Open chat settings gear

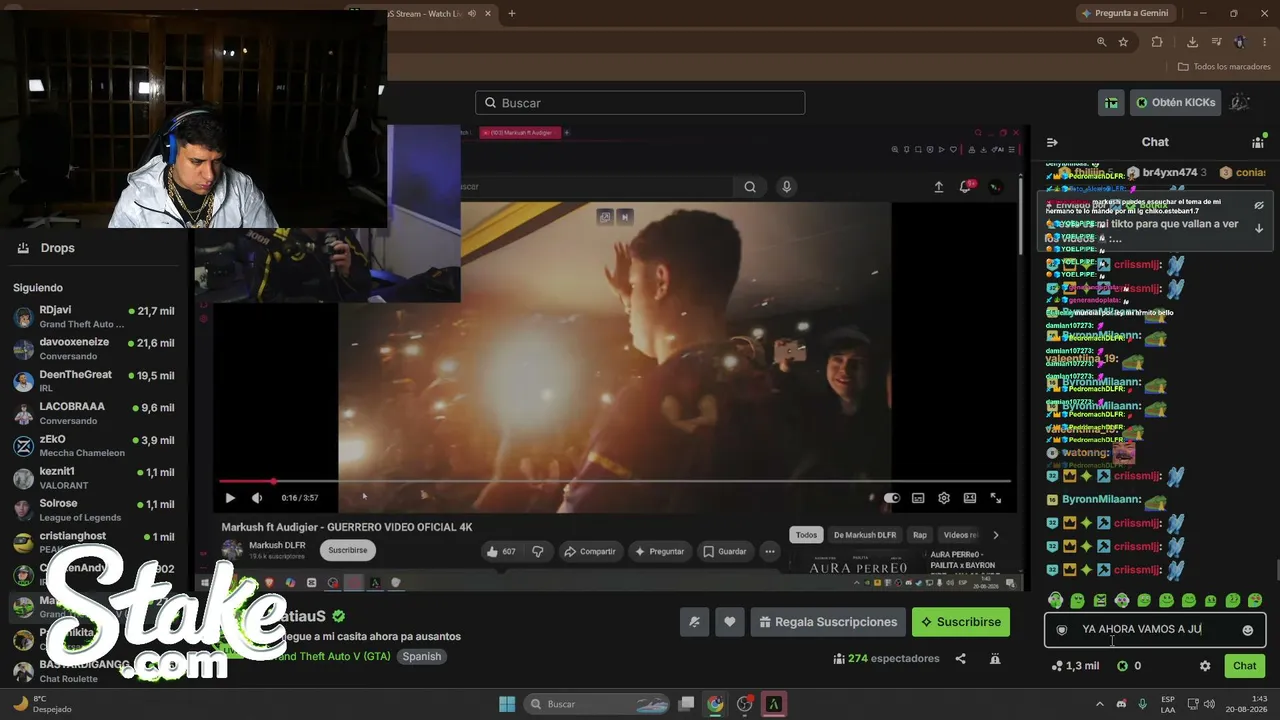[x=1205, y=666]
